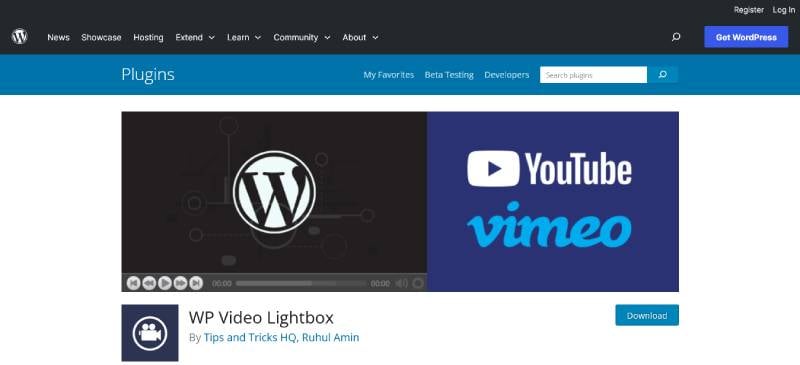Open the Hosting page
The image size is (800, 365).
click(148, 37)
